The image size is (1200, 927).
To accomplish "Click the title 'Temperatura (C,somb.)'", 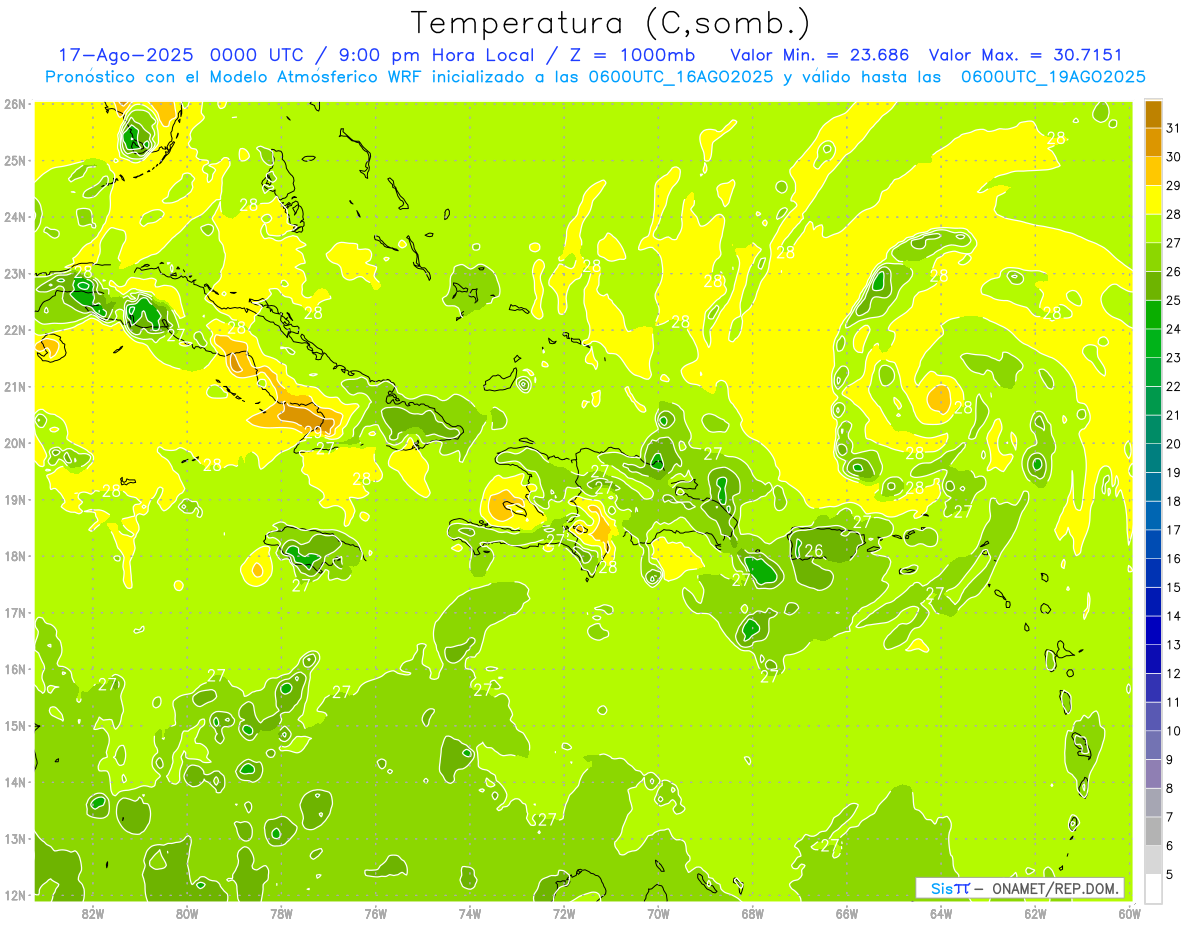I will (611, 23).
